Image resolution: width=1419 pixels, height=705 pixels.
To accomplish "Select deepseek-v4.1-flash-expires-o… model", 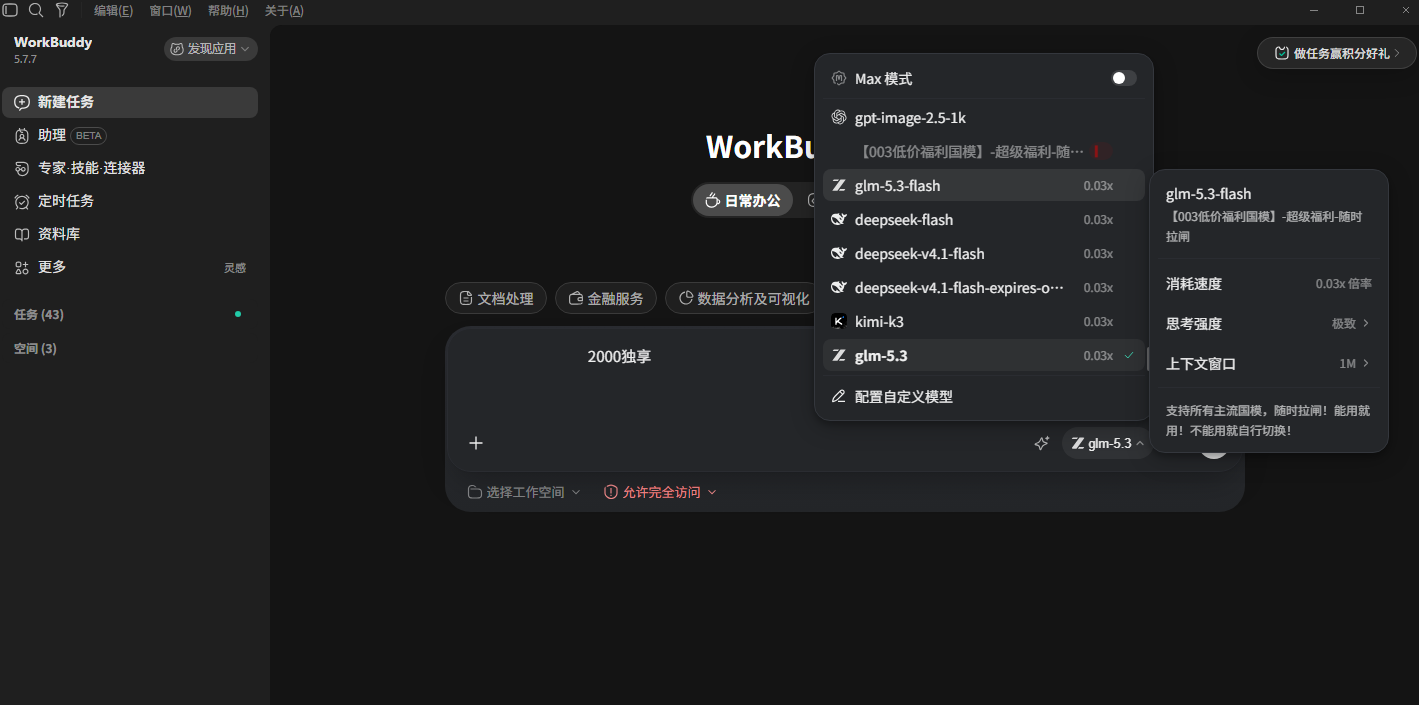I will [984, 288].
